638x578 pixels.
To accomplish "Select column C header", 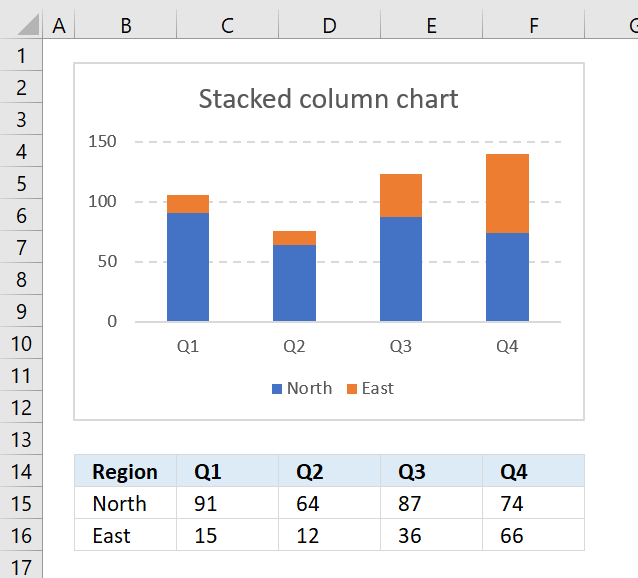I will [x=227, y=25].
